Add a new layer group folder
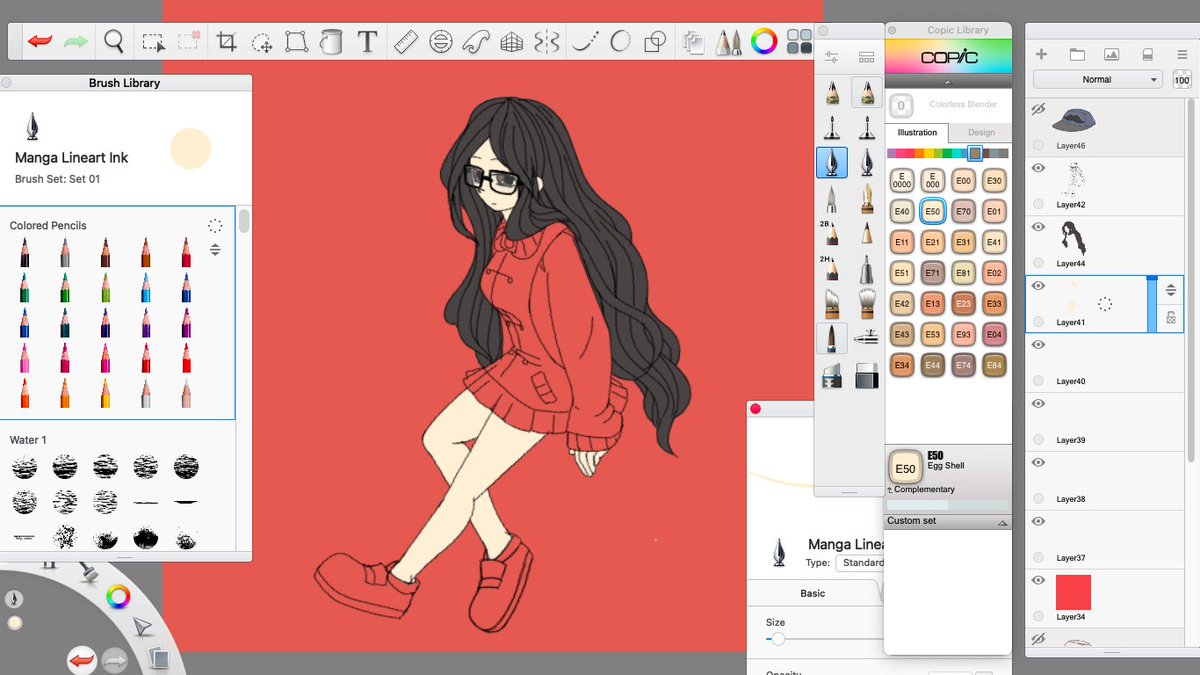Image resolution: width=1200 pixels, height=675 pixels. (x=1076, y=54)
